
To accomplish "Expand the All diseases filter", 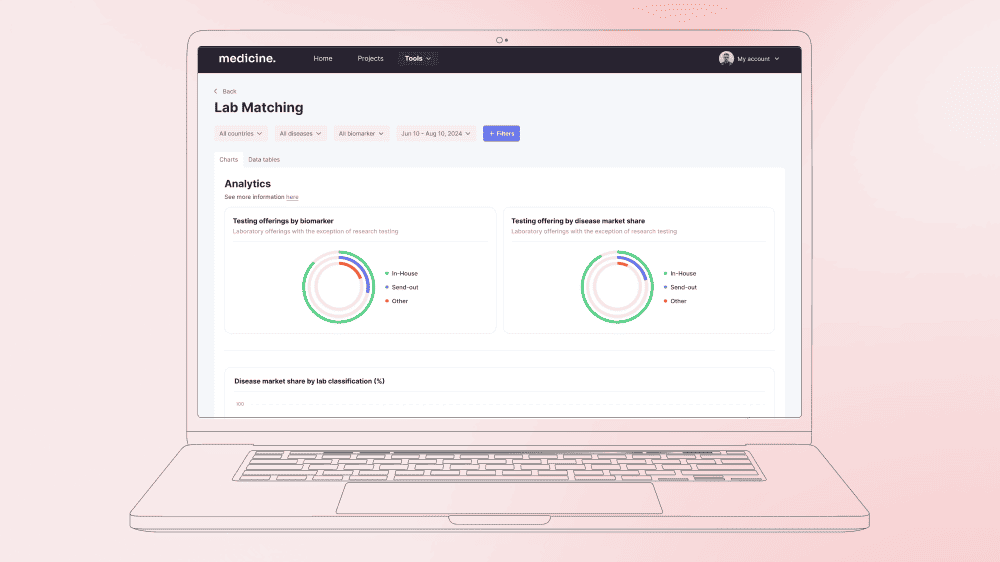I will 300,133.
